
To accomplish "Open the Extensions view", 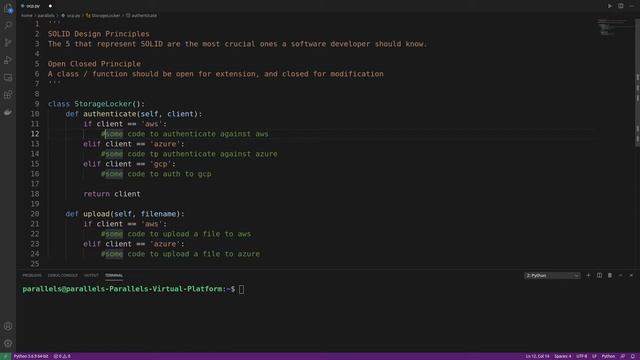I will pyautogui.click(x=8, y=95).
